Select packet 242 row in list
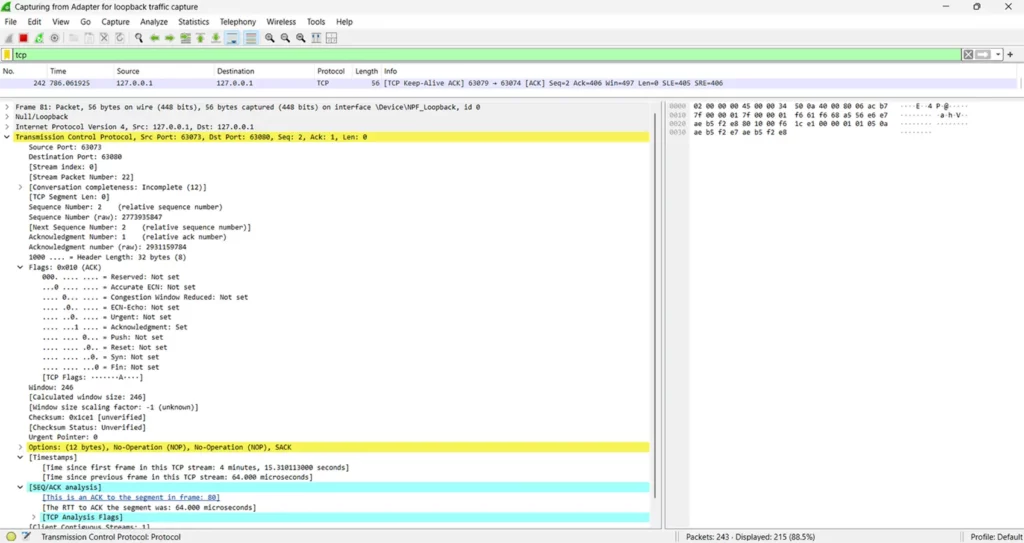1024x543 pixels. (x=509, y=84)
